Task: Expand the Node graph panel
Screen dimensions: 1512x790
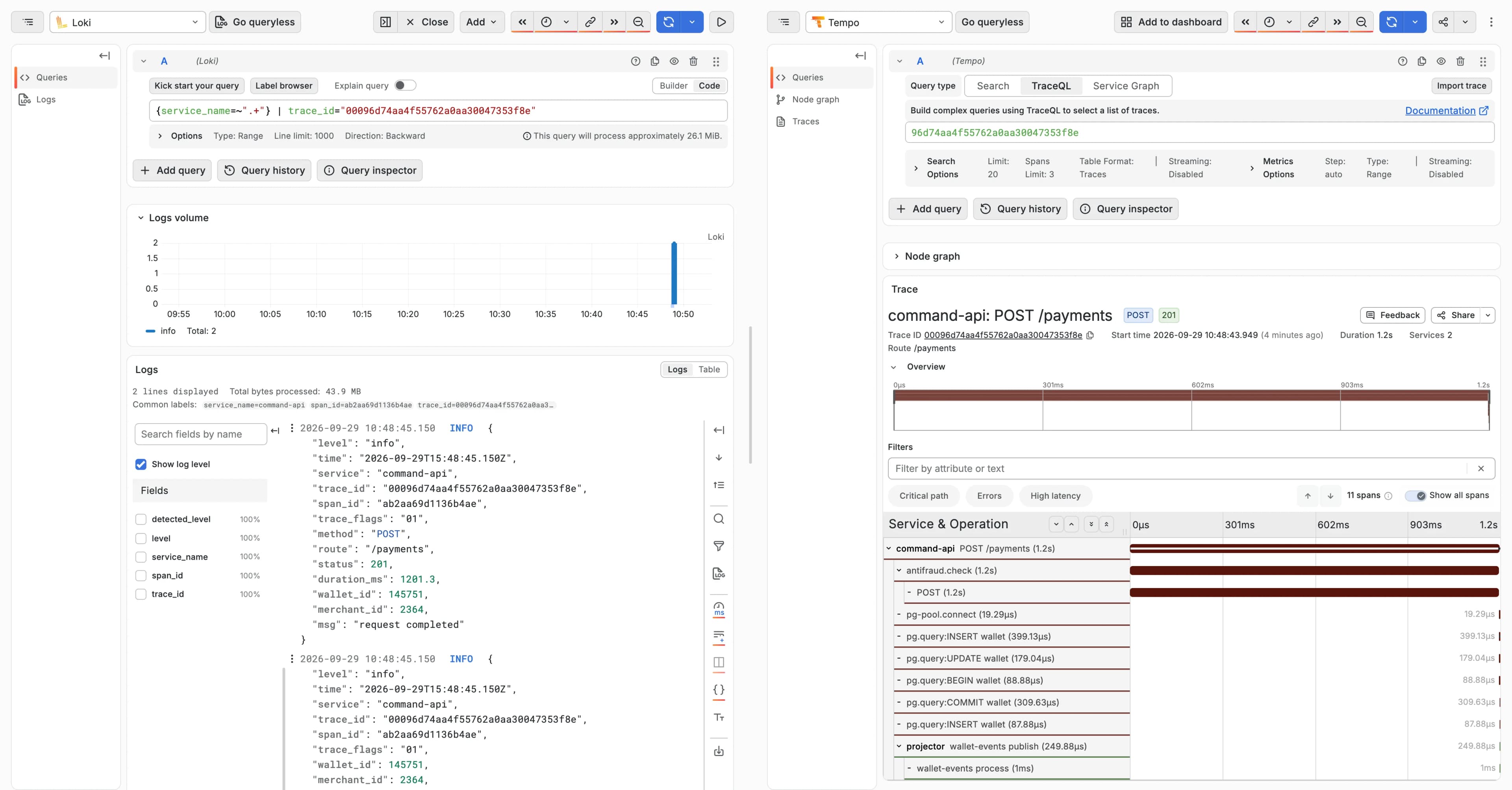Action: tap(896, 257)
